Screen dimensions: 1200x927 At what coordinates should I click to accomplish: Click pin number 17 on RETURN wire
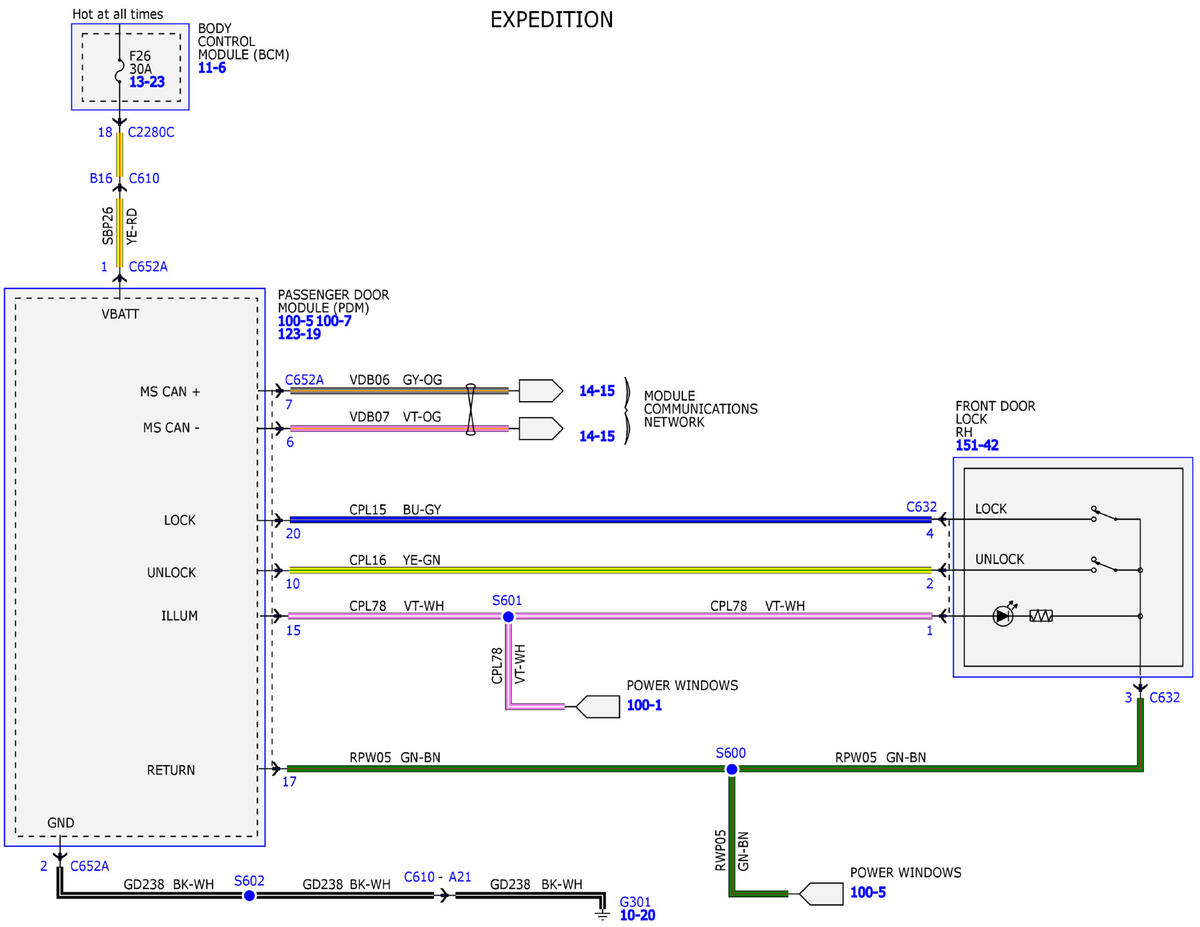[289, 783]
